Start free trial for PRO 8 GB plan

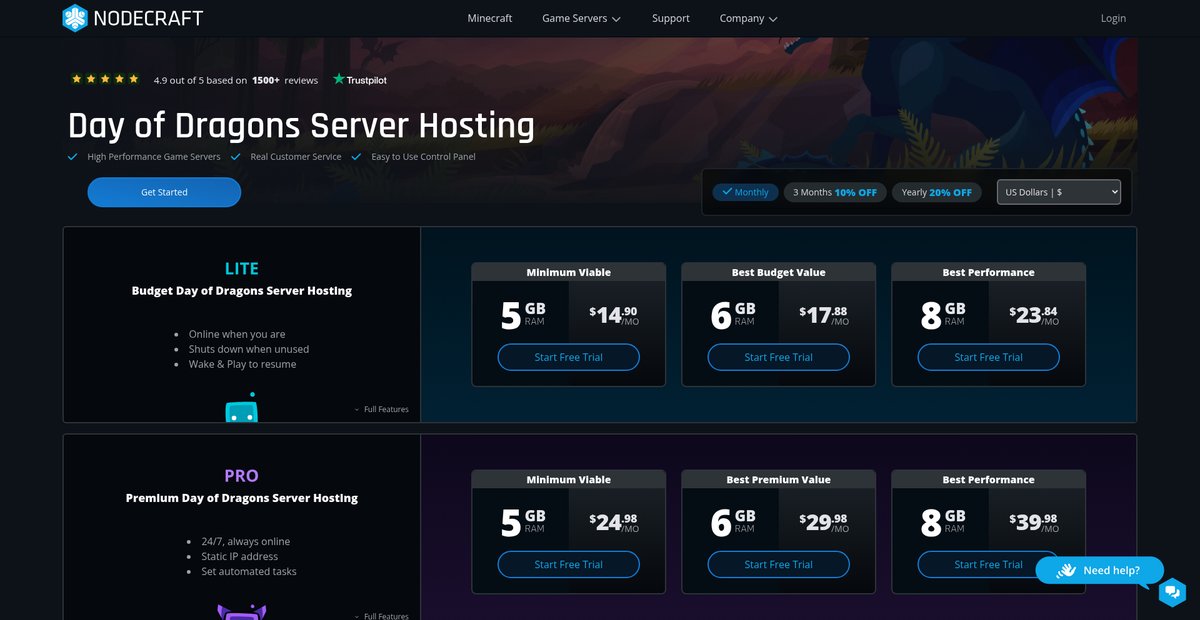pyautogui.click(x=988, y=564)
